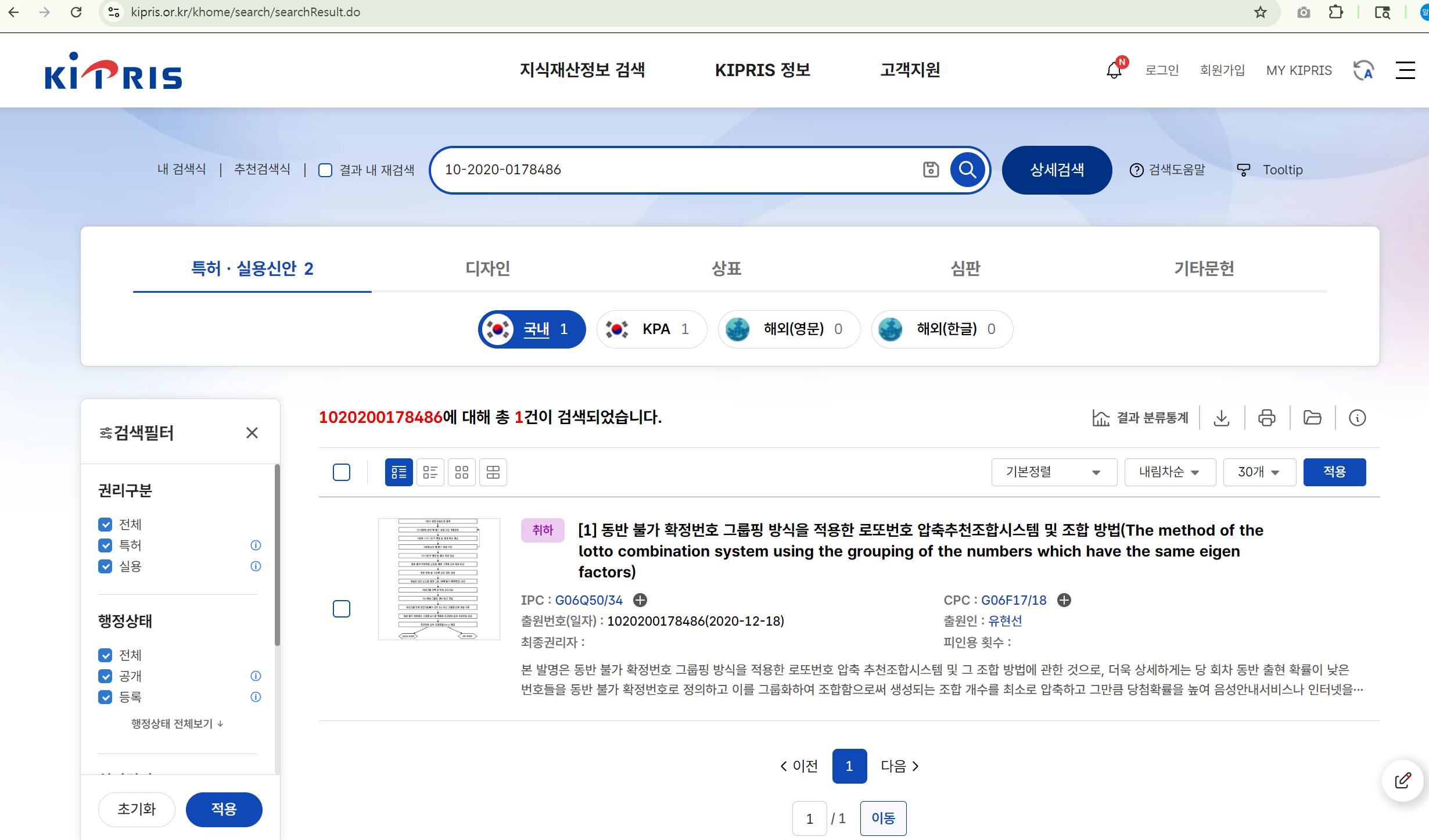This screenshot has width=1429, height=840.
Task: Bookmark this page with star icon
Action: 1260,12
